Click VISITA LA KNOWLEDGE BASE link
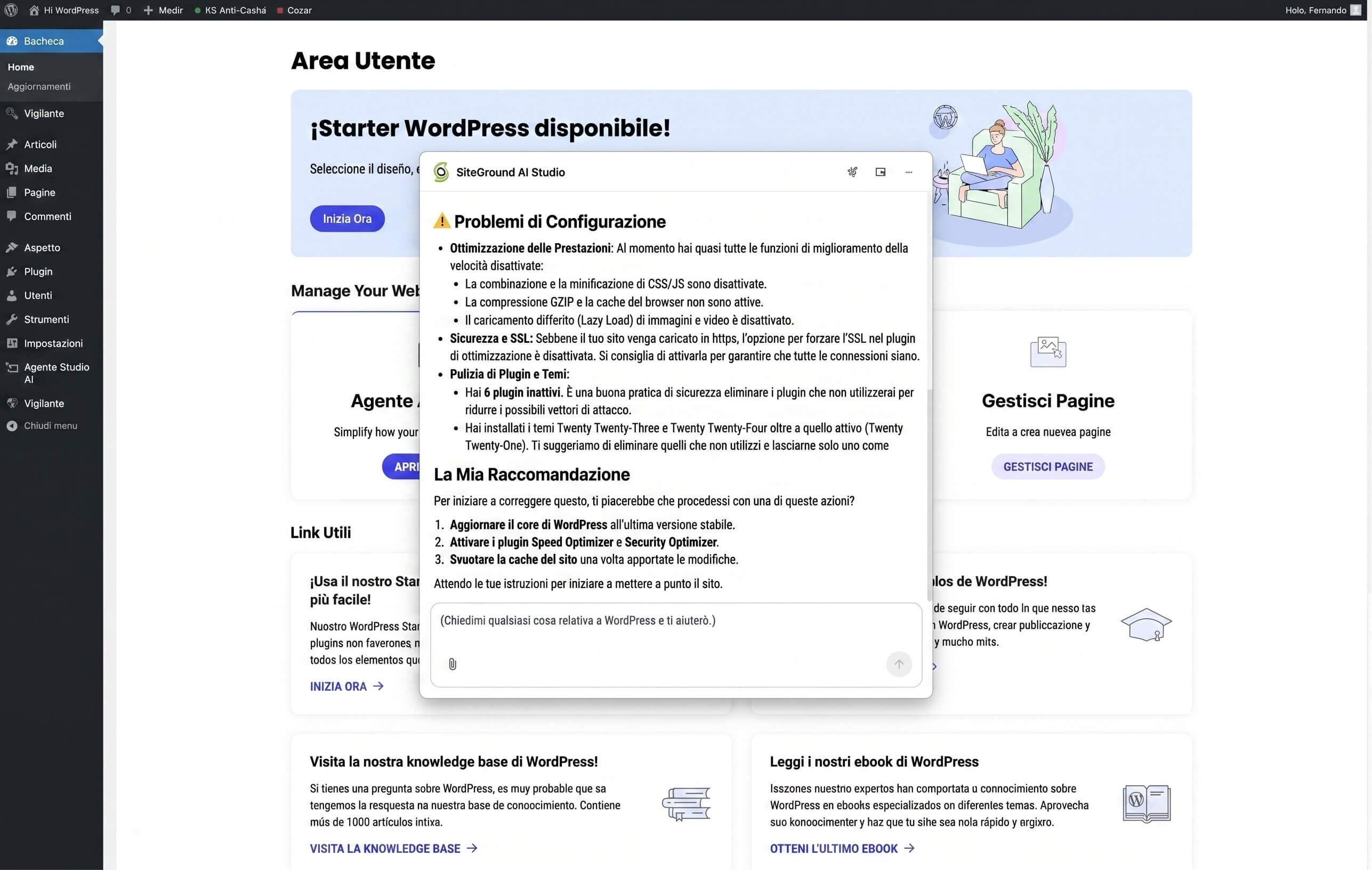Image resolution: width=1372 pixels, height=870 pixels. pos(393,849)
